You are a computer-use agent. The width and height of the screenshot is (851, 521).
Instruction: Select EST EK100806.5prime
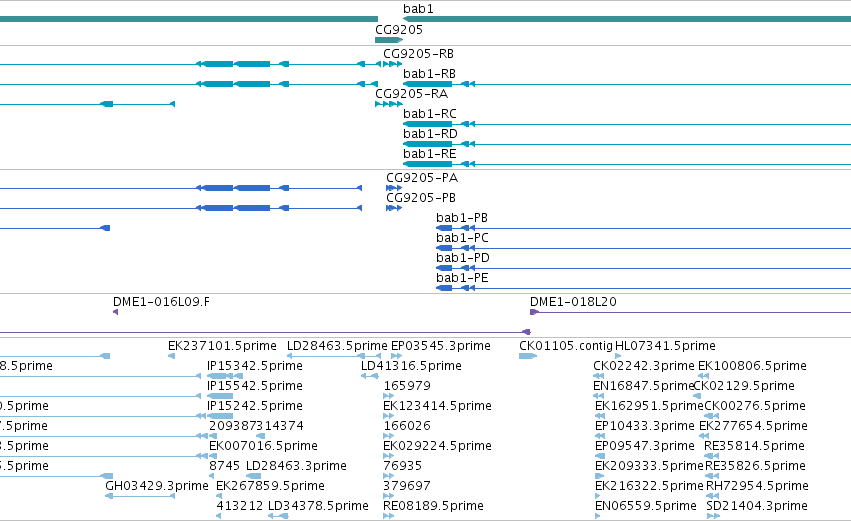pyautogui.click(x=752, y=366)
